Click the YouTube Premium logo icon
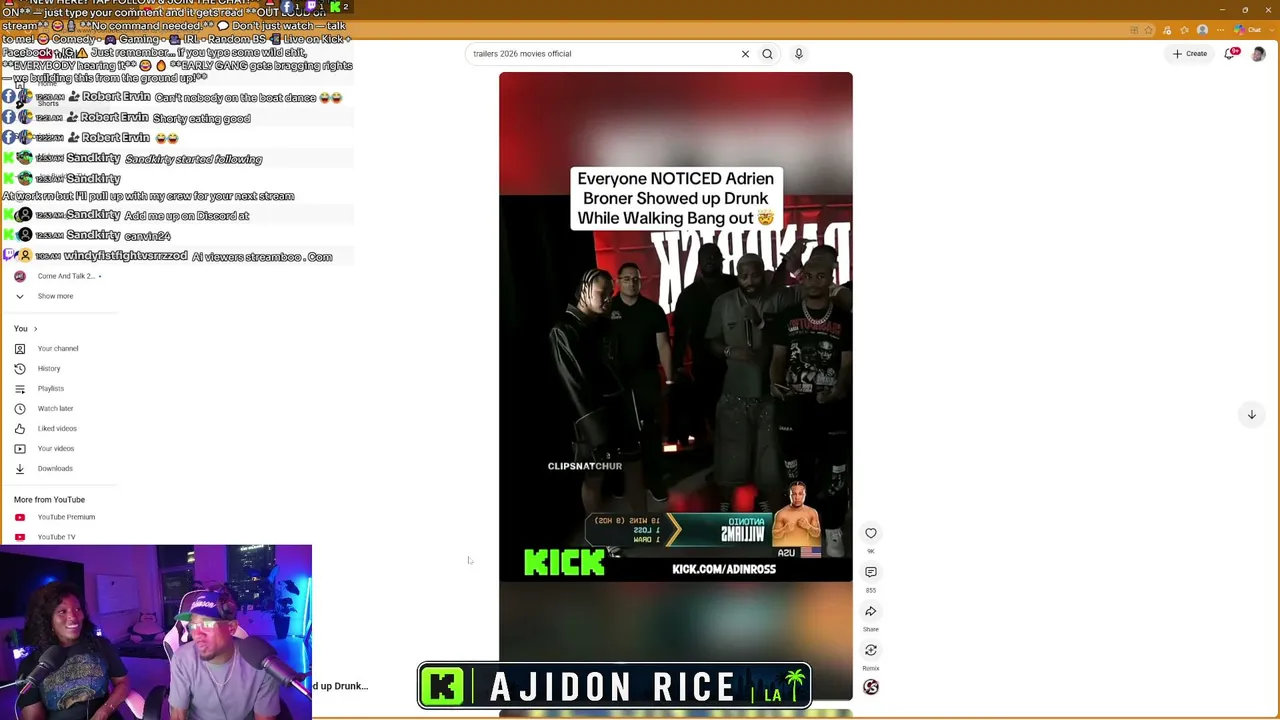1280x720 pixels. 20,517
